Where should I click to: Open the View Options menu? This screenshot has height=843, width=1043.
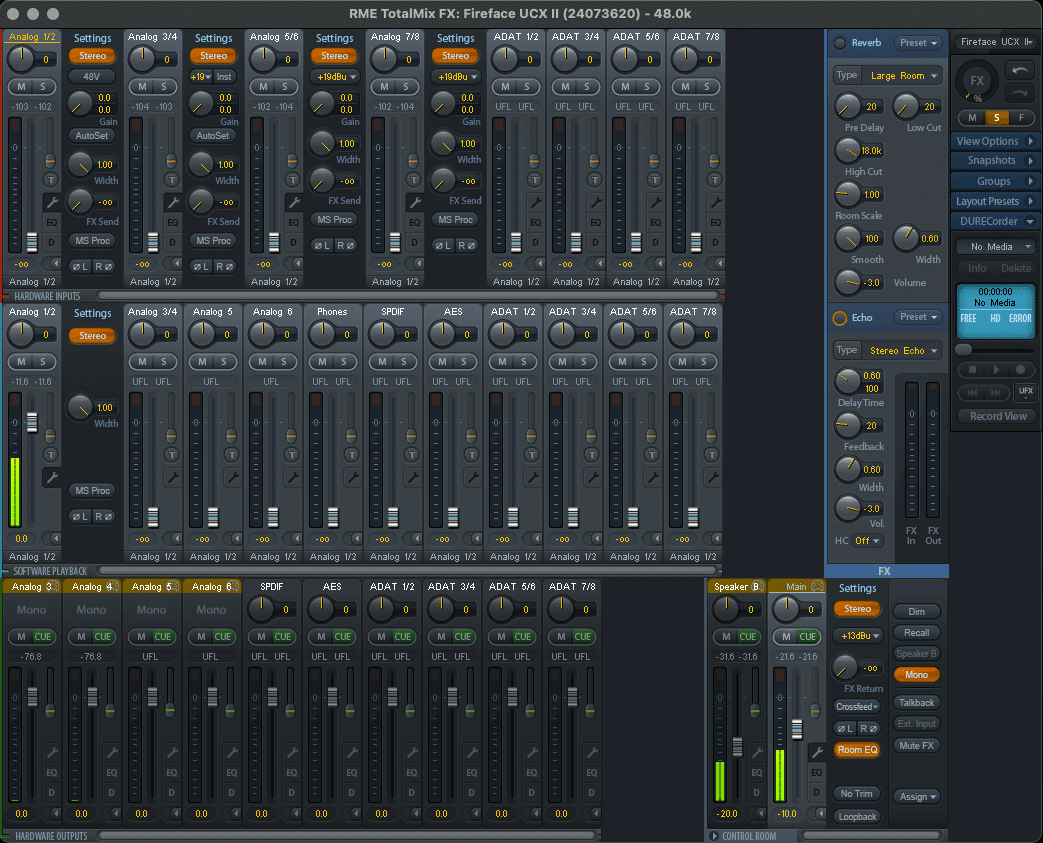(995, 141)
